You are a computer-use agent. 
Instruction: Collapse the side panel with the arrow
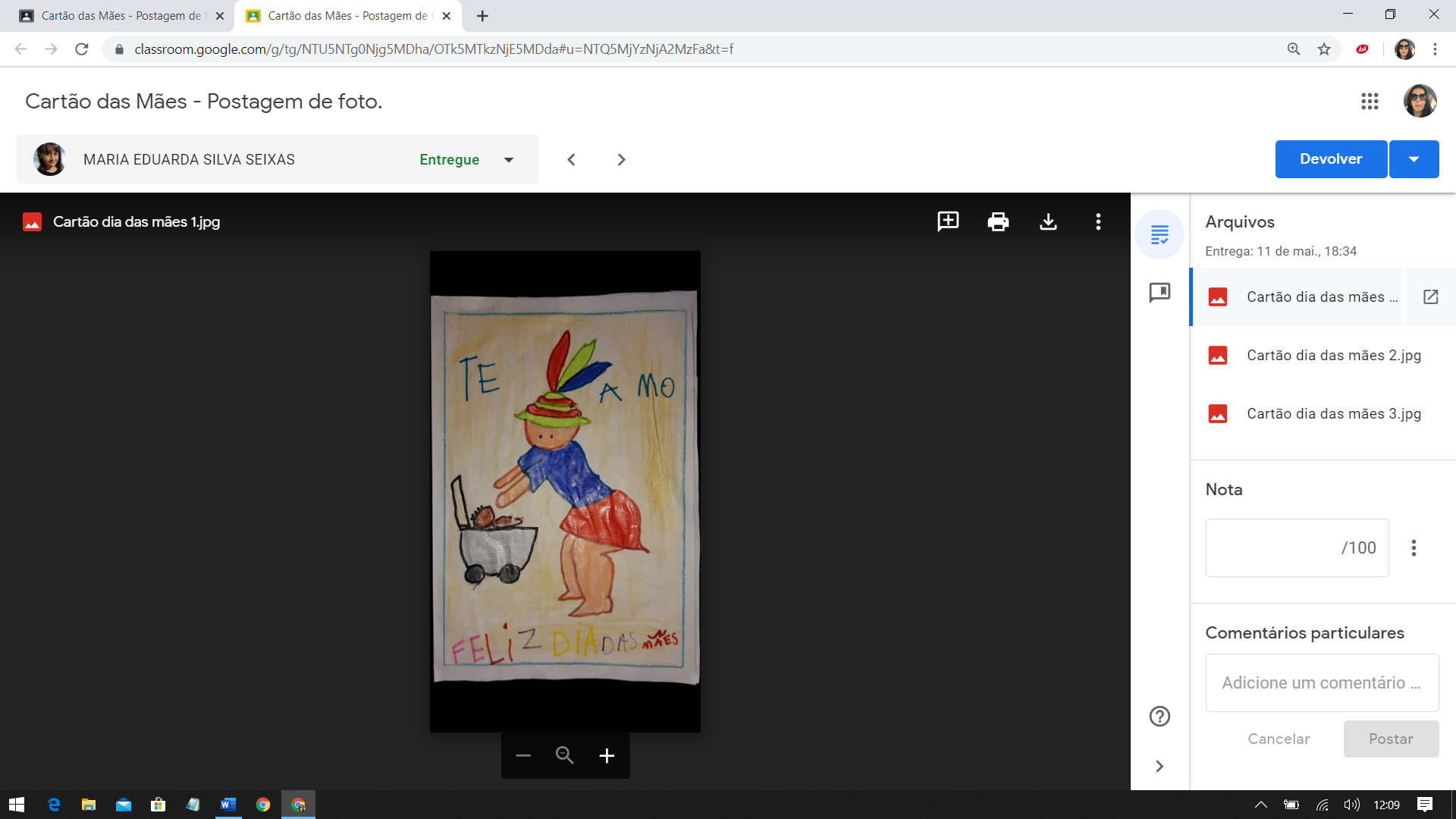(1159, 766)
